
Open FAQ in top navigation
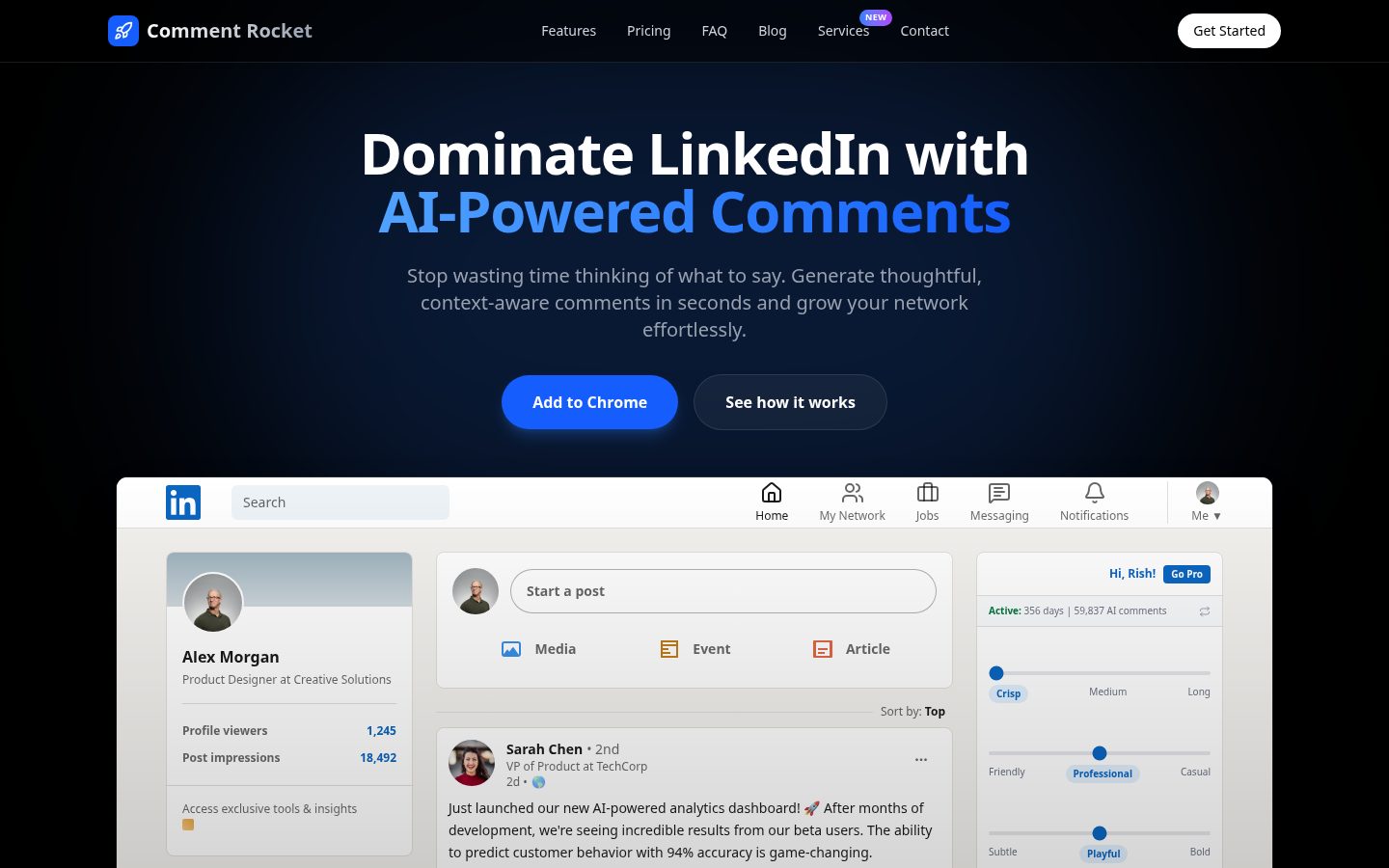tap(715, 31)
